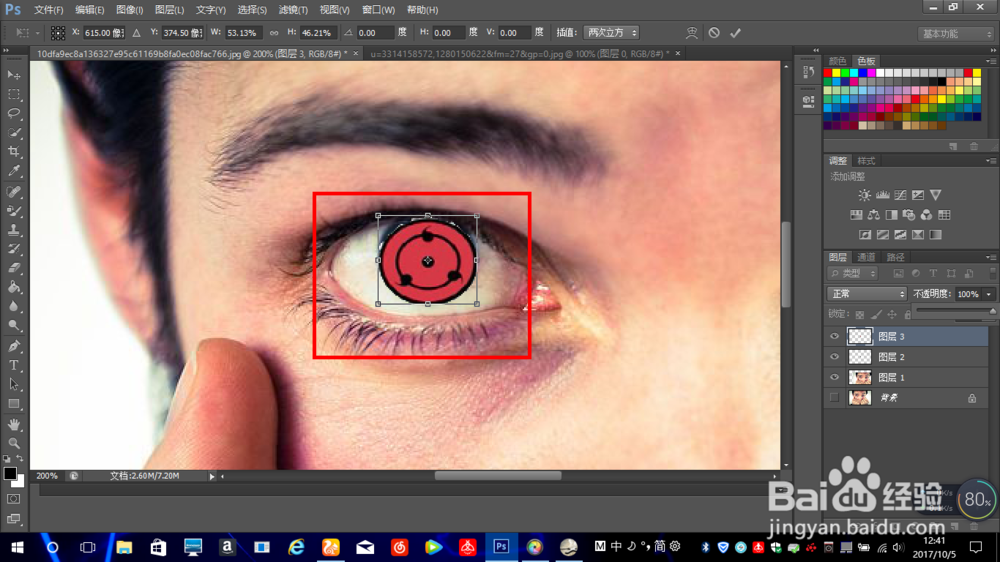The width and height of the screenshot is (1000, 562).
Task: Select the Horizontal Type tool
Action: point(14,366)
